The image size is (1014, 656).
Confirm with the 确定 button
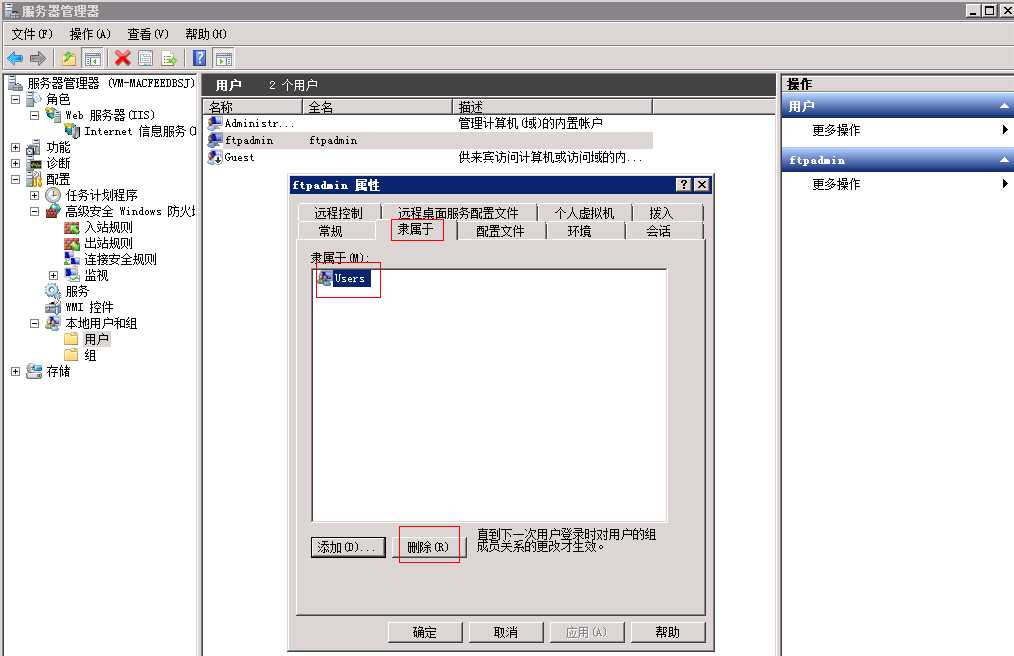tap(425, 632)
